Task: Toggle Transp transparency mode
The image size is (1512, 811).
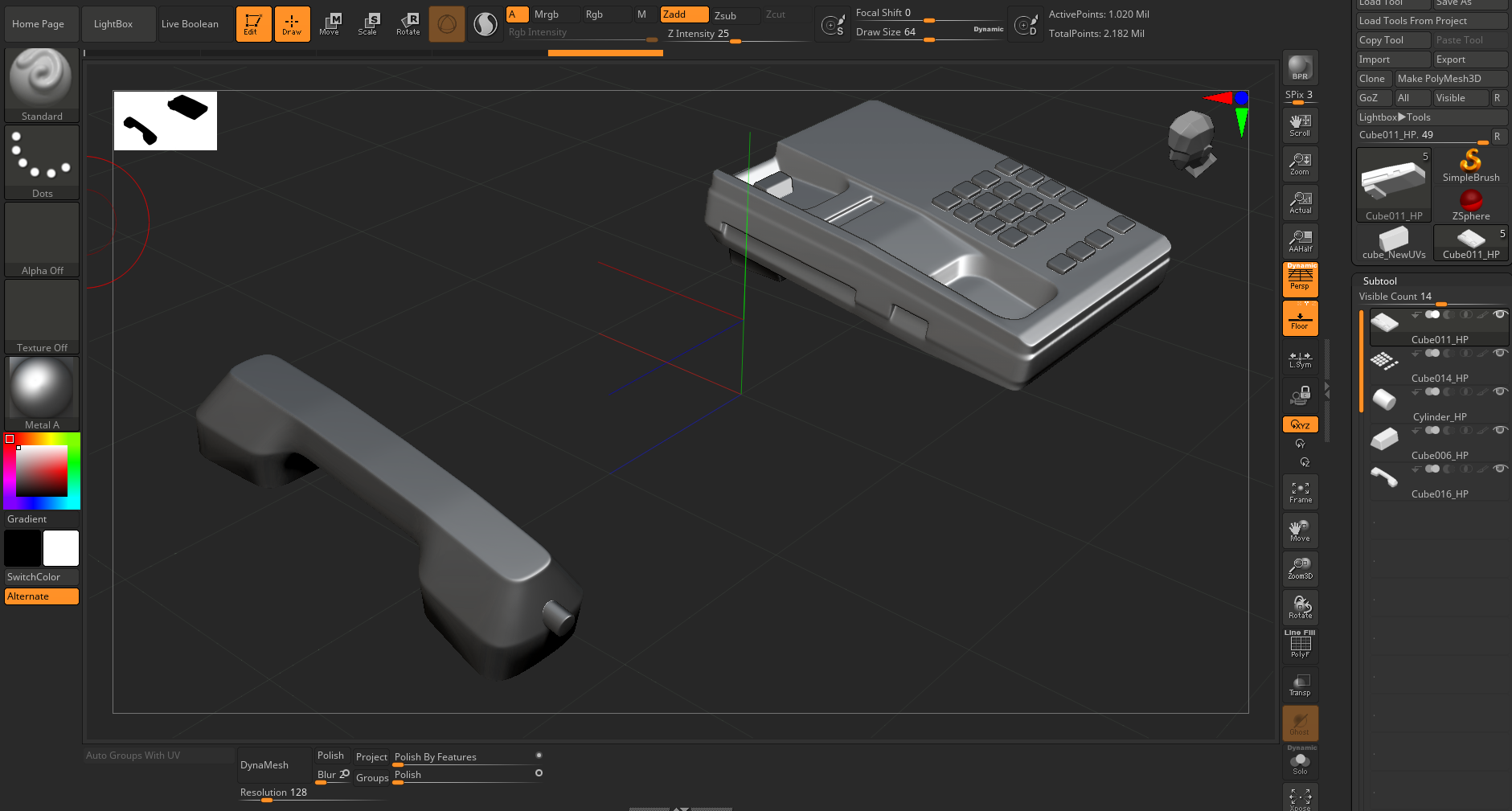Action: 1300,685
